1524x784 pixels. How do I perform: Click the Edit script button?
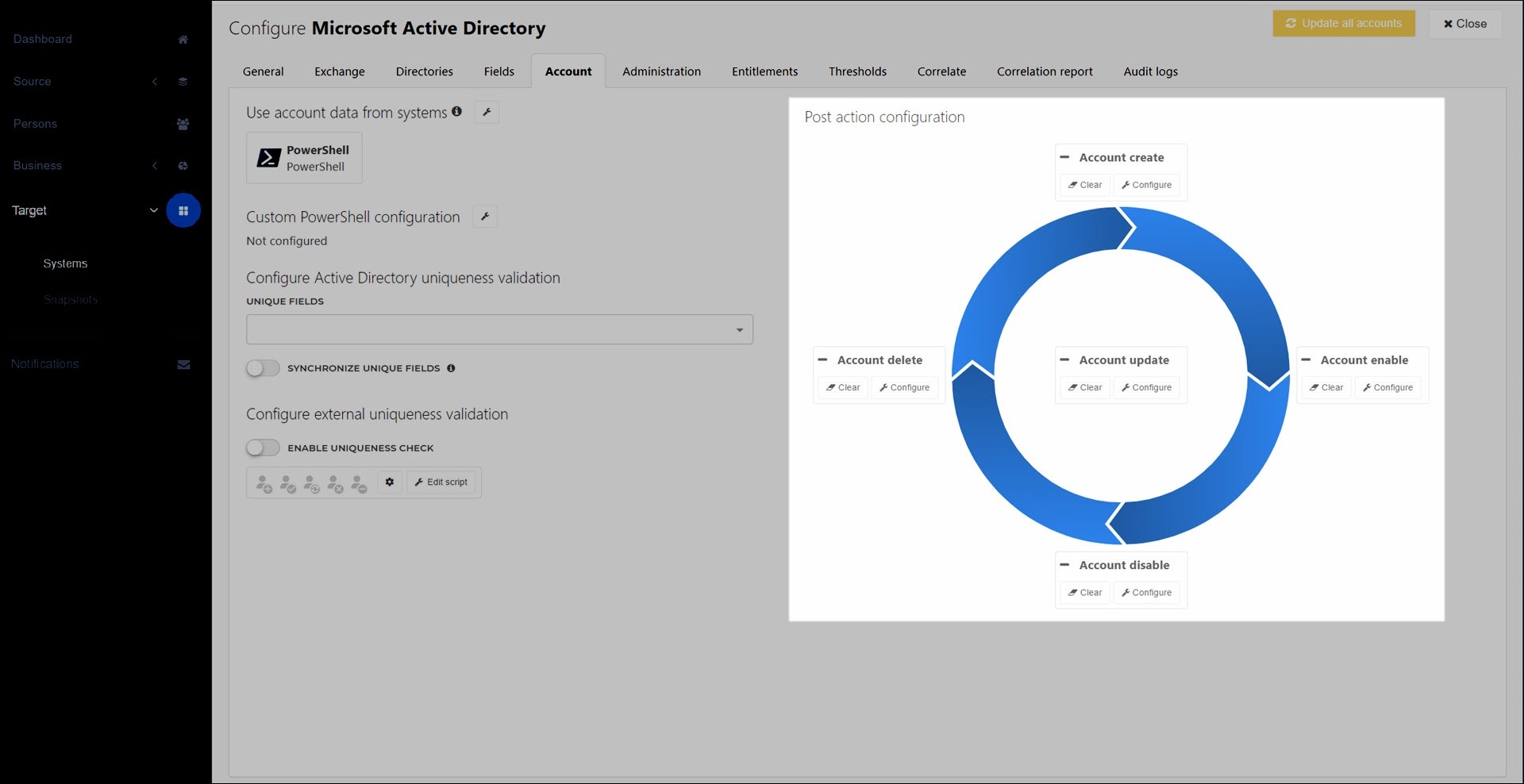click(x=441, y=482)
